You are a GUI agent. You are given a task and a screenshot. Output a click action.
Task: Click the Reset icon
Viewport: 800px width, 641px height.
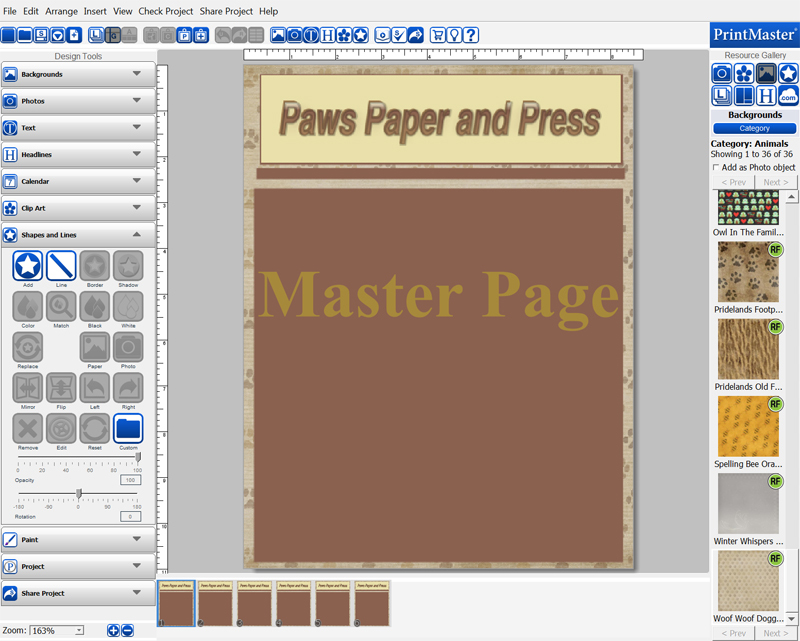[95, 429]
